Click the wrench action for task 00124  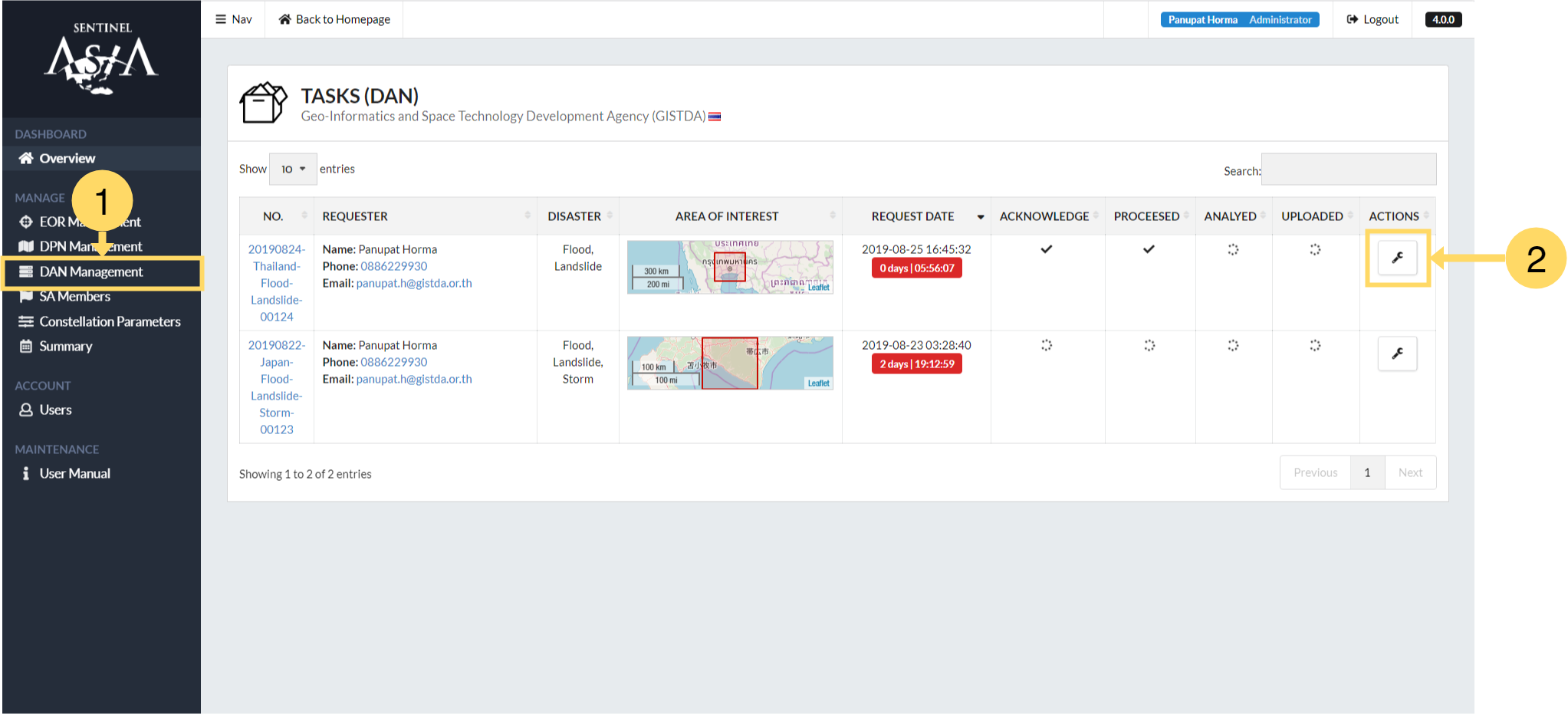[x=1397, y=258]
